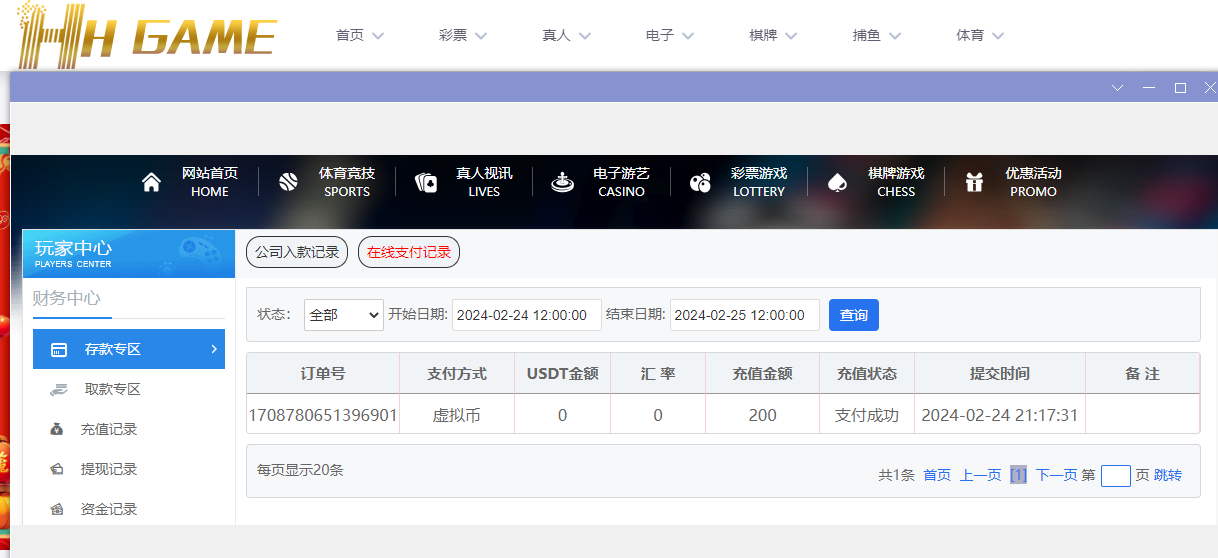Click the blue 查询 button
Viewport: 1218px width, 558px height.
coord(853,315)
